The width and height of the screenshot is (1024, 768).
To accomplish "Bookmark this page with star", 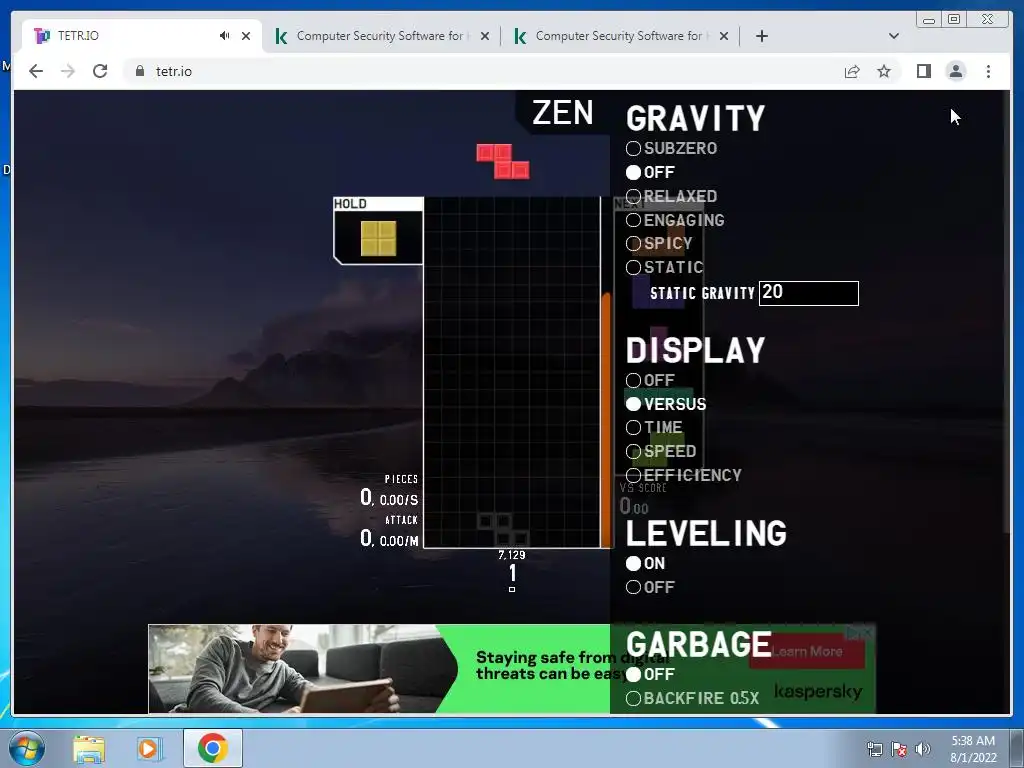I will click(884, 71).
